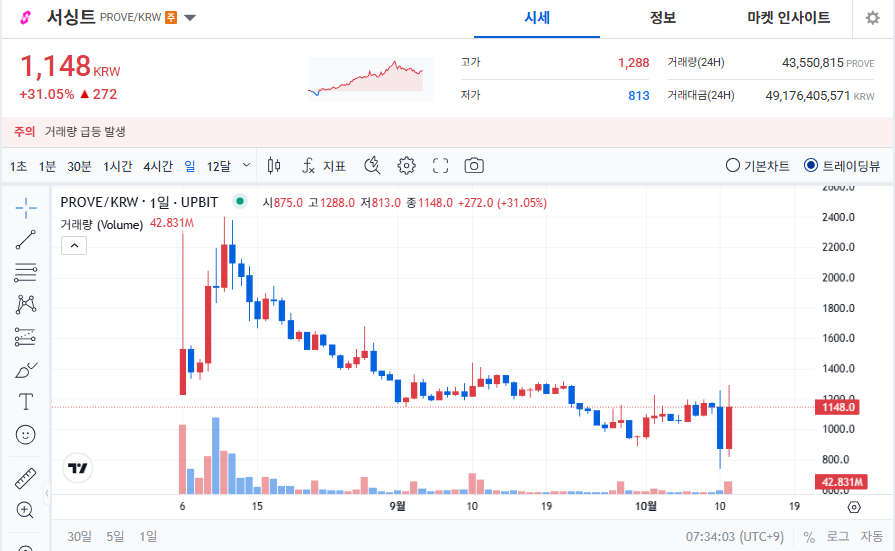Image resolution: width=895 pixels, height=551 pixels.
Task: Enter fullscreen chart mode
Action: point(441,166)
